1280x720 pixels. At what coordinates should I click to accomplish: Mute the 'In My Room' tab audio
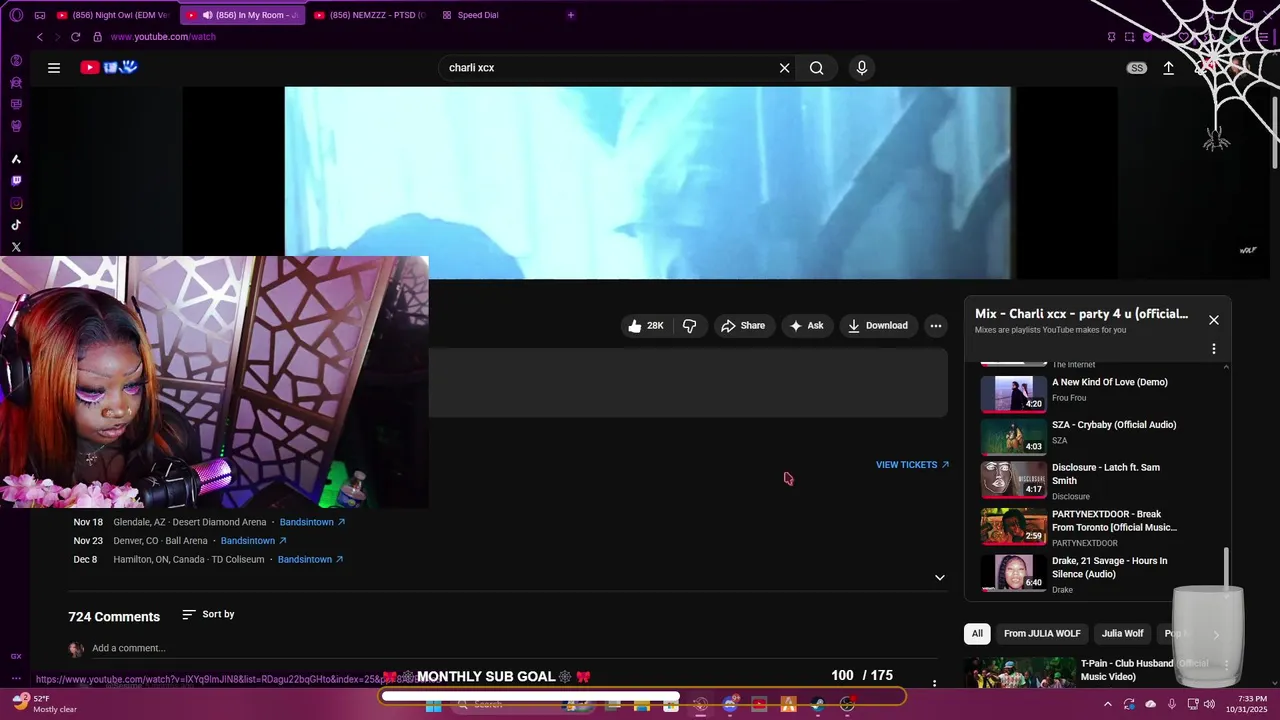(207, 15)
